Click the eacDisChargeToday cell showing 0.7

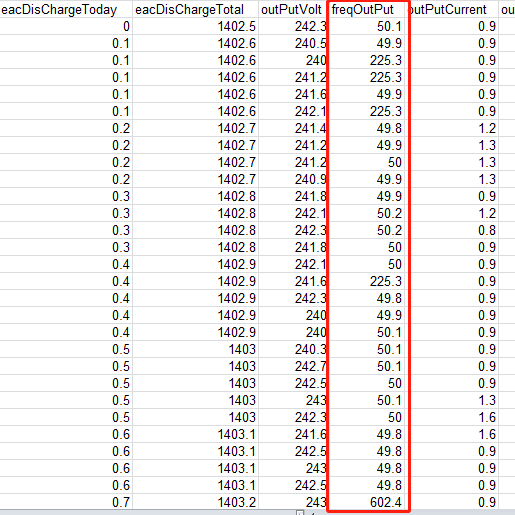[66, 502]
